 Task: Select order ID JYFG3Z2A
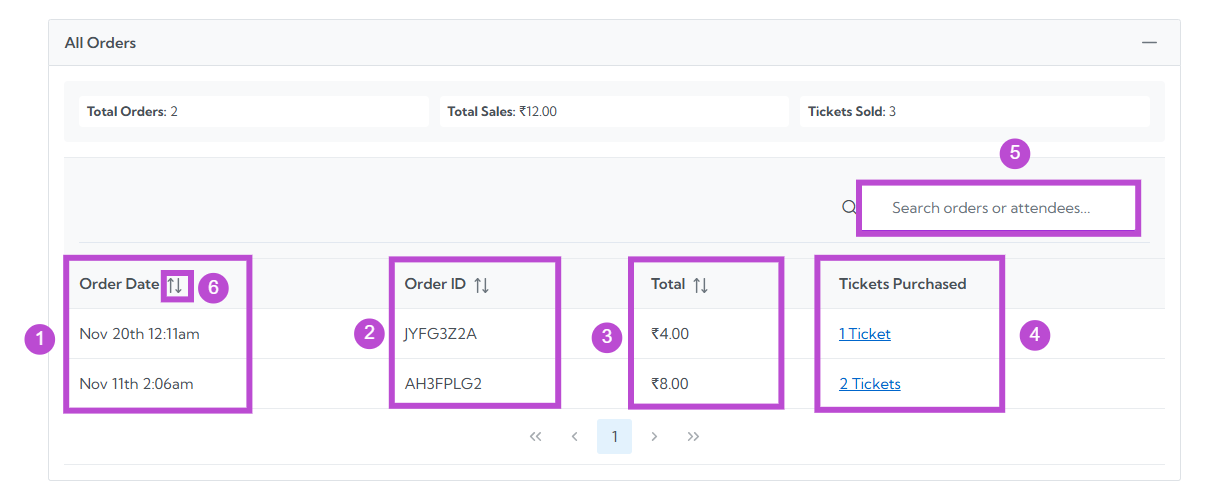click(440, 334)
